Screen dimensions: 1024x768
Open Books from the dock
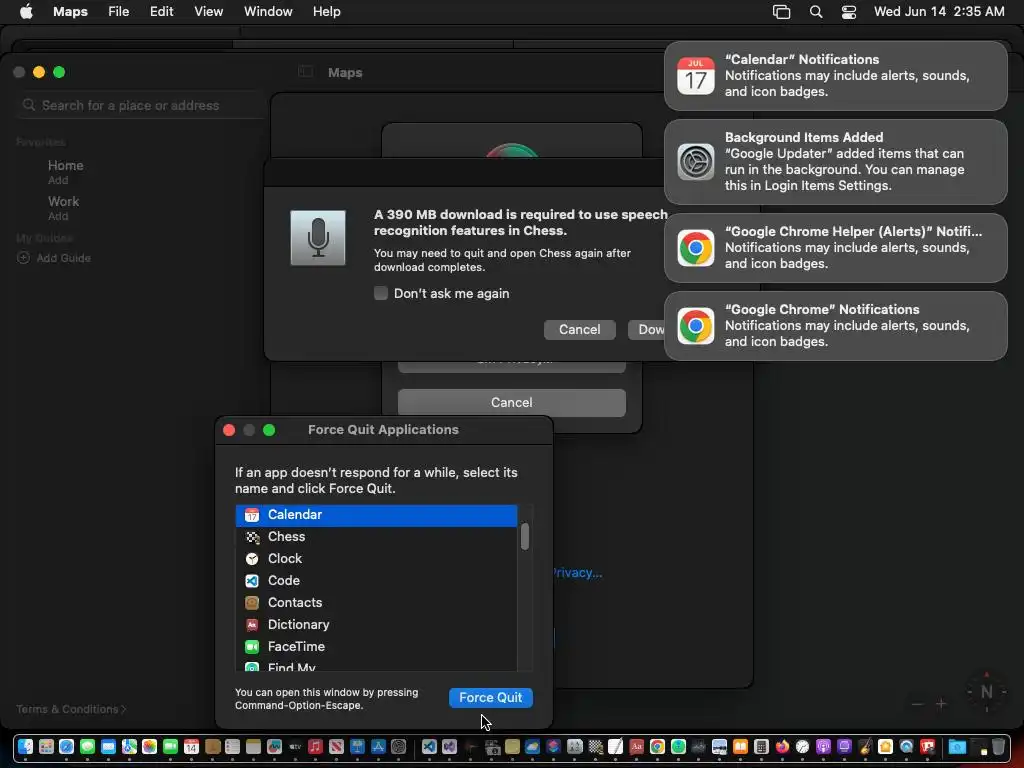[x=741, y=746]
